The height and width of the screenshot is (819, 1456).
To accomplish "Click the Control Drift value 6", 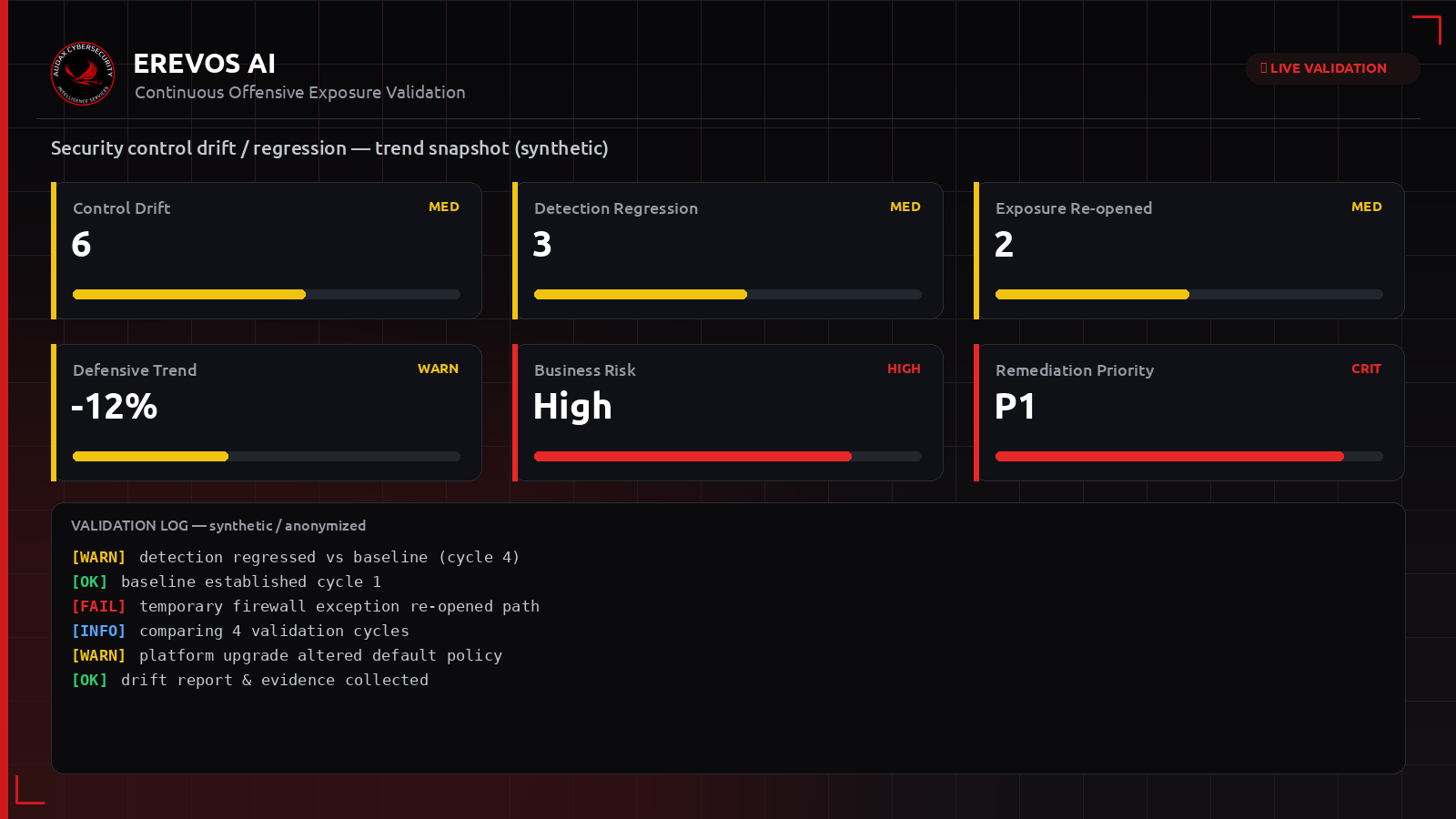I will coord(81,245).
